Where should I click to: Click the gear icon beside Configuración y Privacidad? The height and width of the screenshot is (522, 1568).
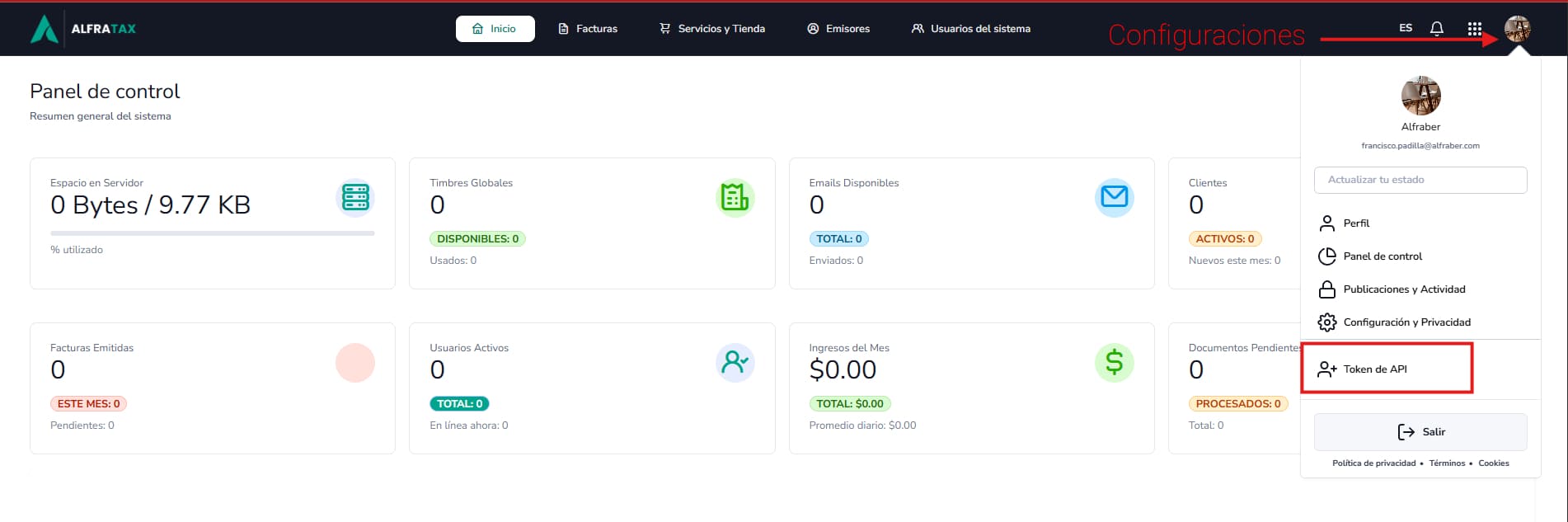[1326, 322]
